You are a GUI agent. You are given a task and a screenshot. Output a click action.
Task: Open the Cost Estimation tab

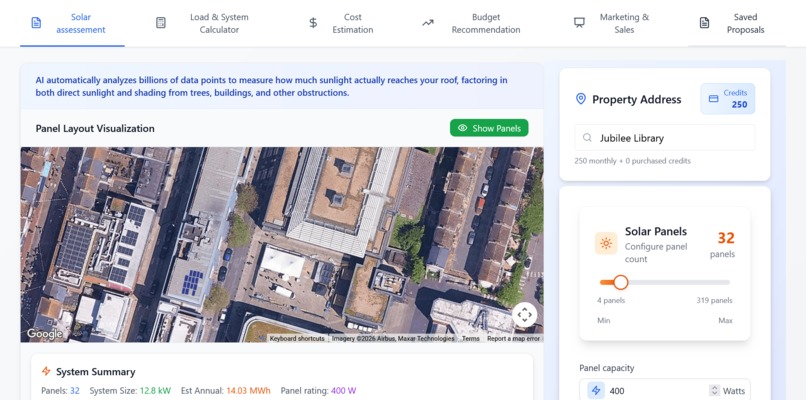(x=341, y=23)
